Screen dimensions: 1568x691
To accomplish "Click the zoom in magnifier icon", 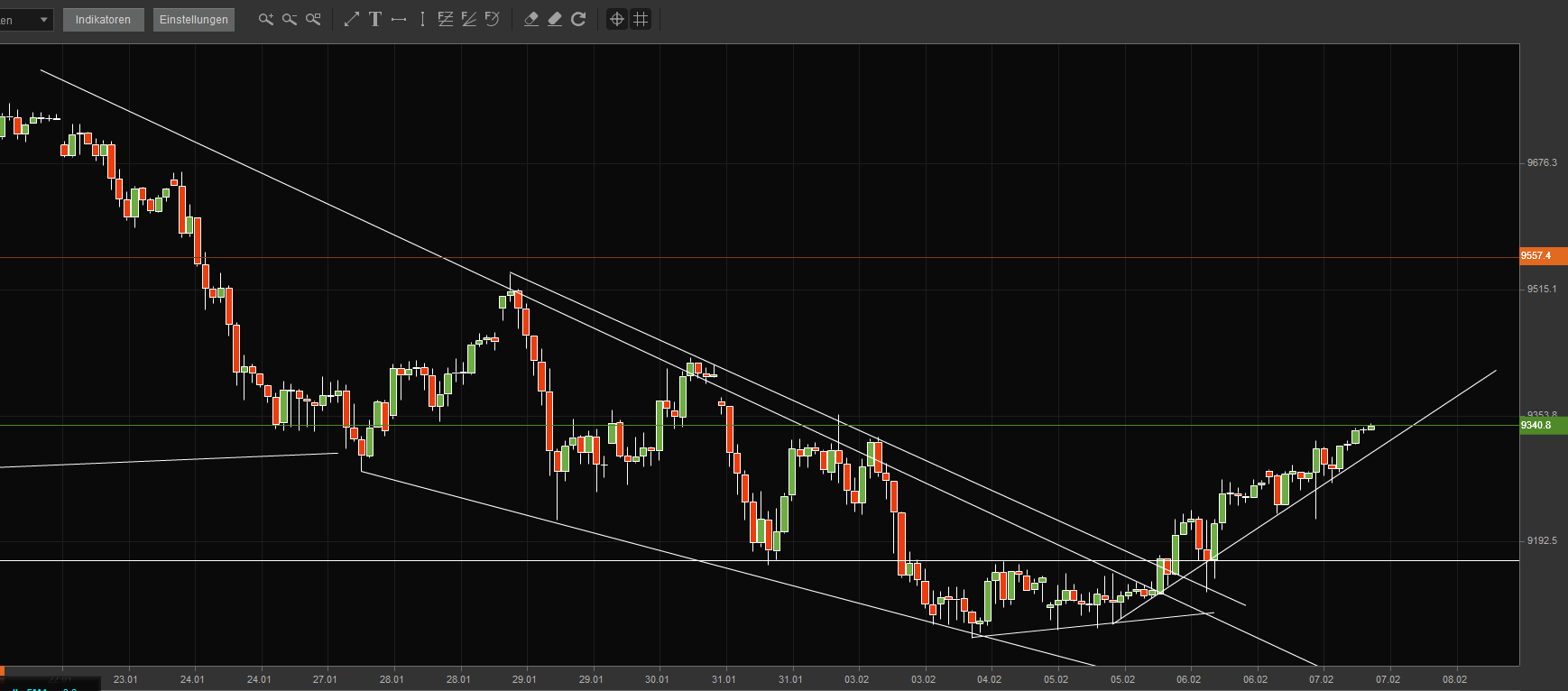I will pos(265,19).
